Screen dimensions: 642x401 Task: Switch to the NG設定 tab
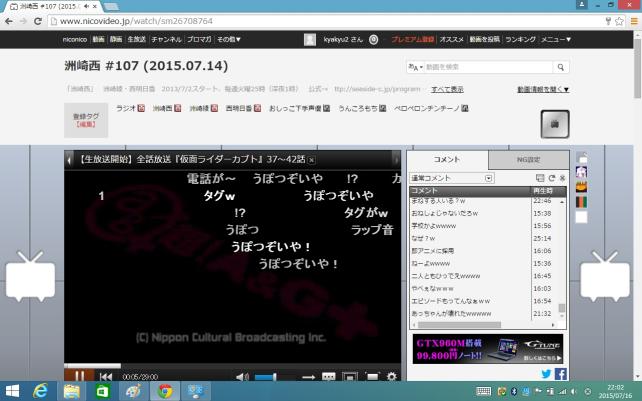click(528, 159)
